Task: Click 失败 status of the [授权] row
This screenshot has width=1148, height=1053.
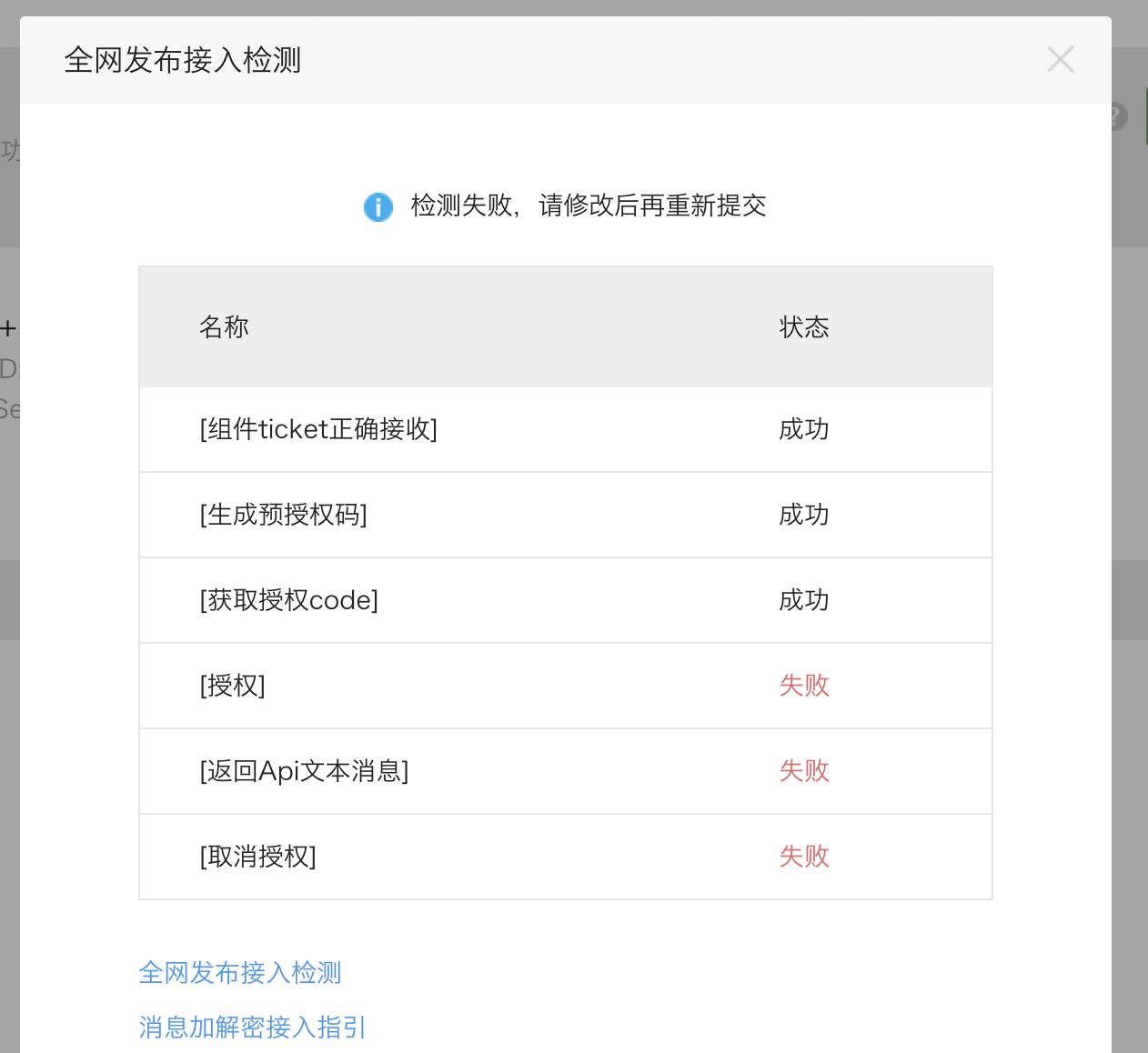Action: pyautogui.click(x=804, y=686)
